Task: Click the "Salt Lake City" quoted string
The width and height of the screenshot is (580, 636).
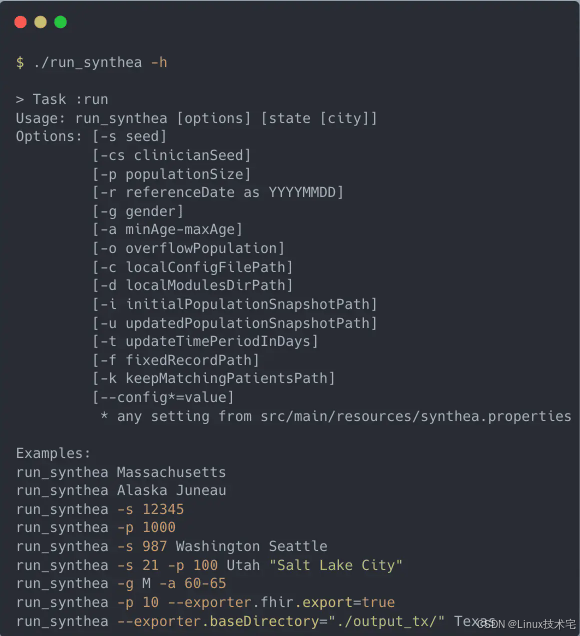Action: [336, 565]
